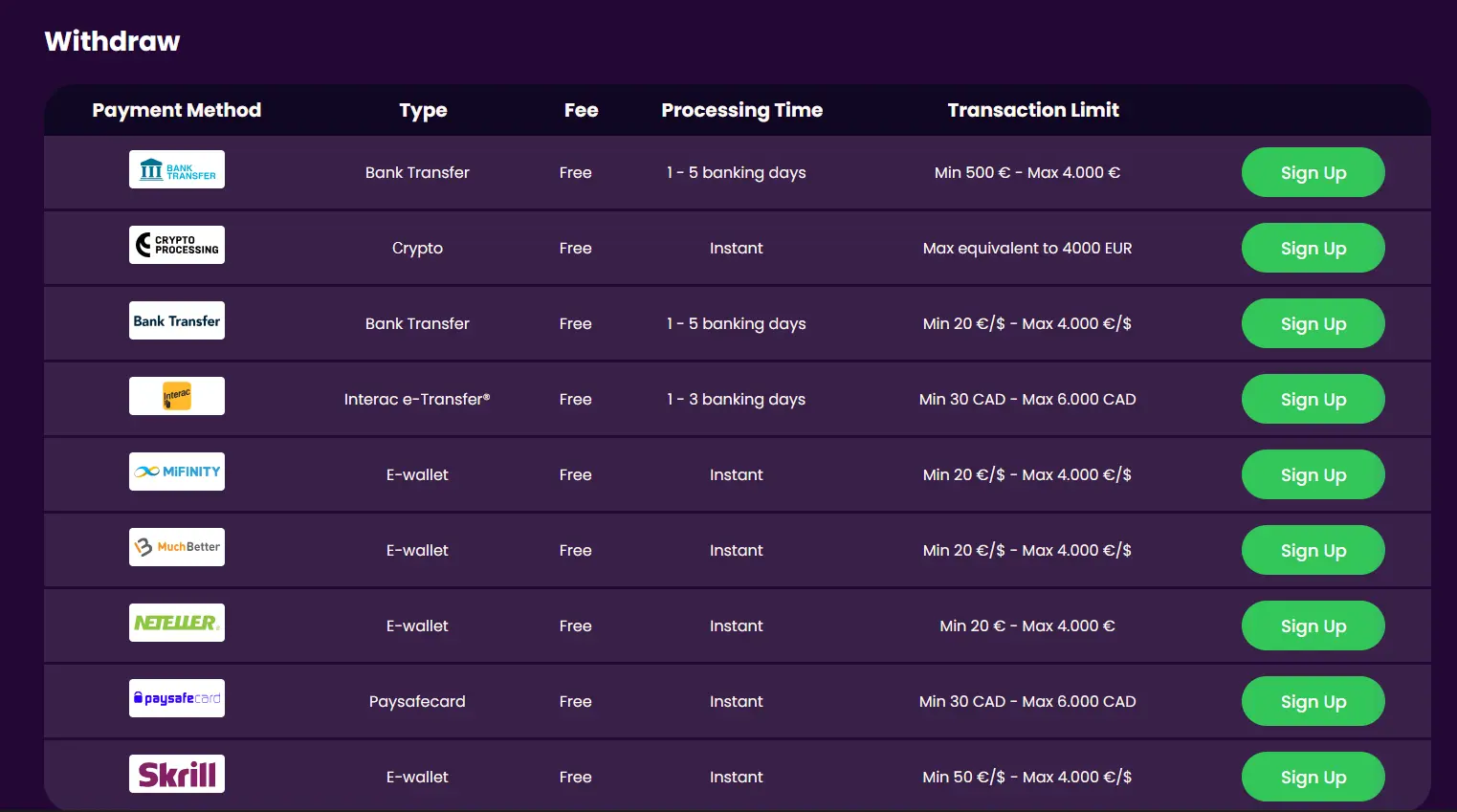
Task: Click '1 - 5 banking days' in first row
Action: 736,173
